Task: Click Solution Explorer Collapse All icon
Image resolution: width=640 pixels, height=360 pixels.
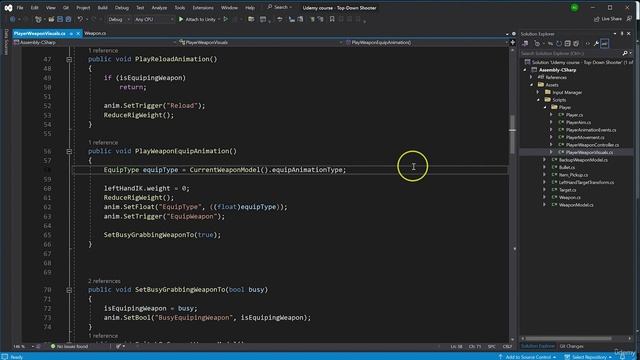Action: click(x=567, y=43)
